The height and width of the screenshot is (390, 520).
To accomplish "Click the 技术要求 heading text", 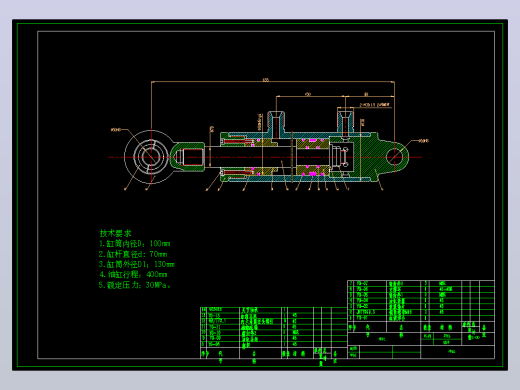I will point(115,233).
